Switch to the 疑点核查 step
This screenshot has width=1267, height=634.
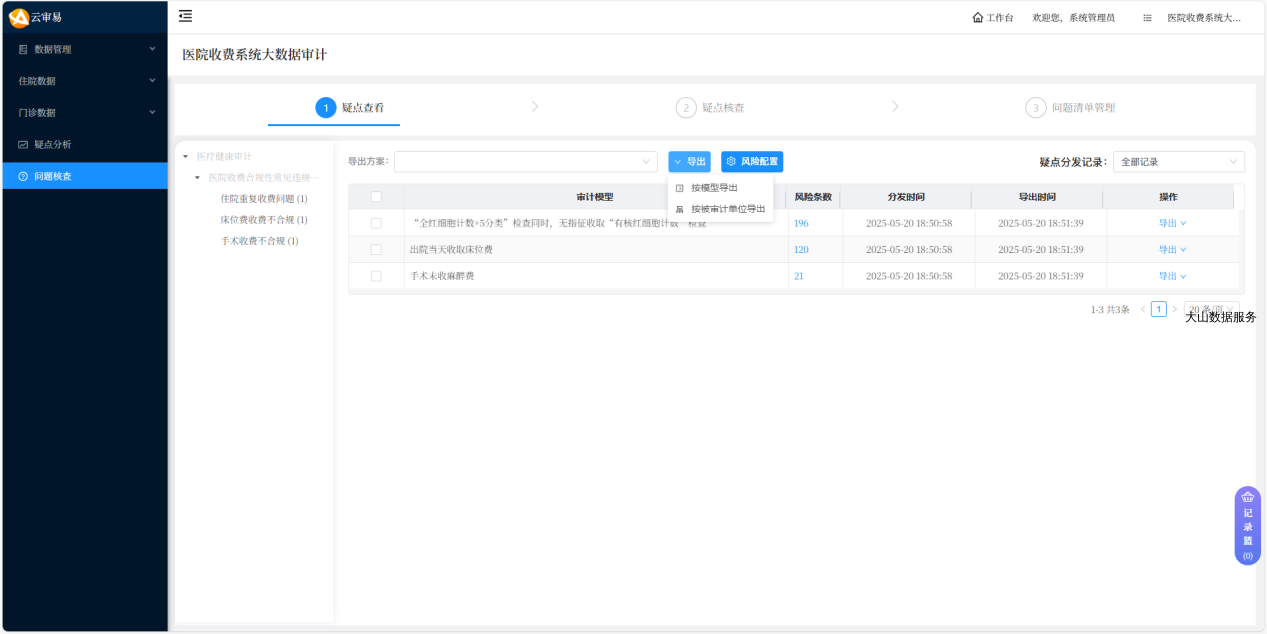click(722, 107)
